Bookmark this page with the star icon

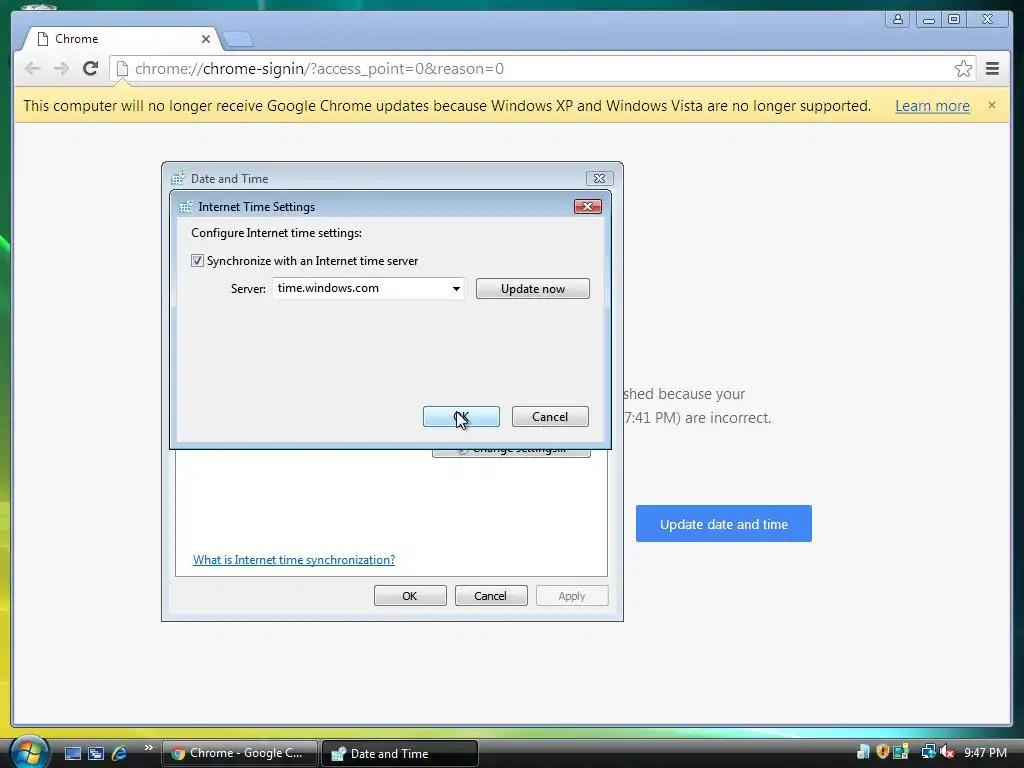tap(963, 69)
